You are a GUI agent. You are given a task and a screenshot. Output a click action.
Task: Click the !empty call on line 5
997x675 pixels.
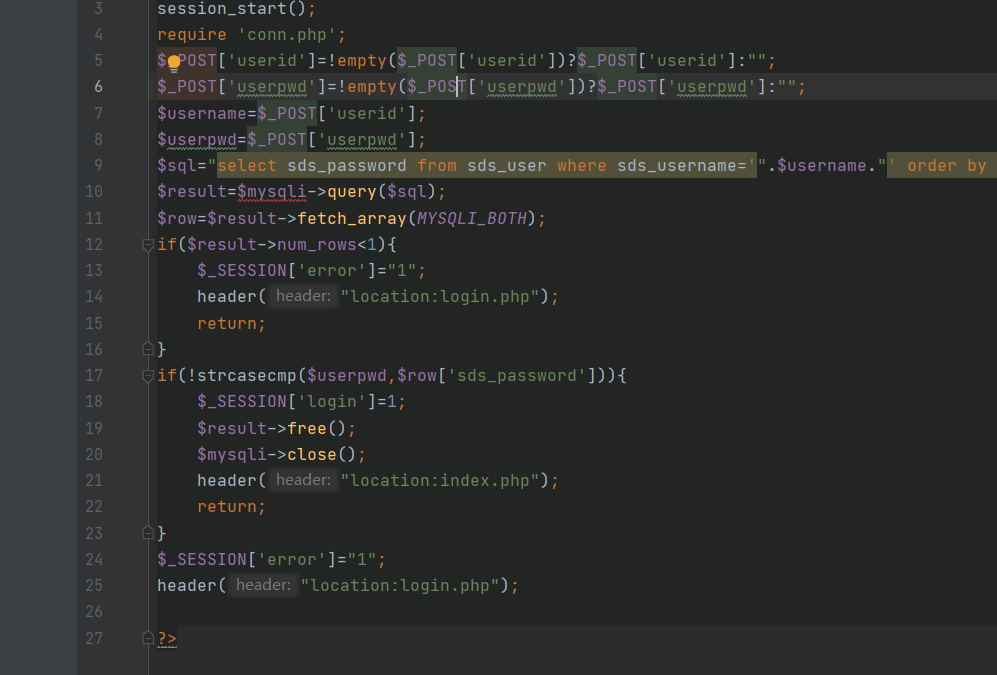(x=357, y=60)
